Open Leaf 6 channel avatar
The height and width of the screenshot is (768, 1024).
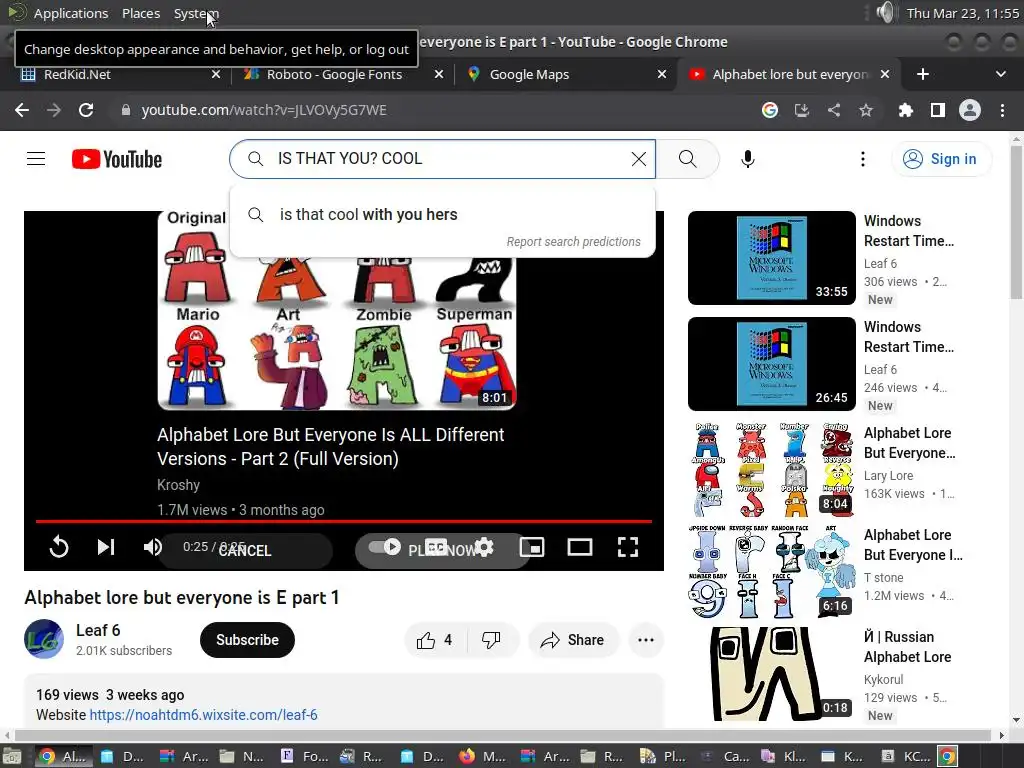point(44,639)
